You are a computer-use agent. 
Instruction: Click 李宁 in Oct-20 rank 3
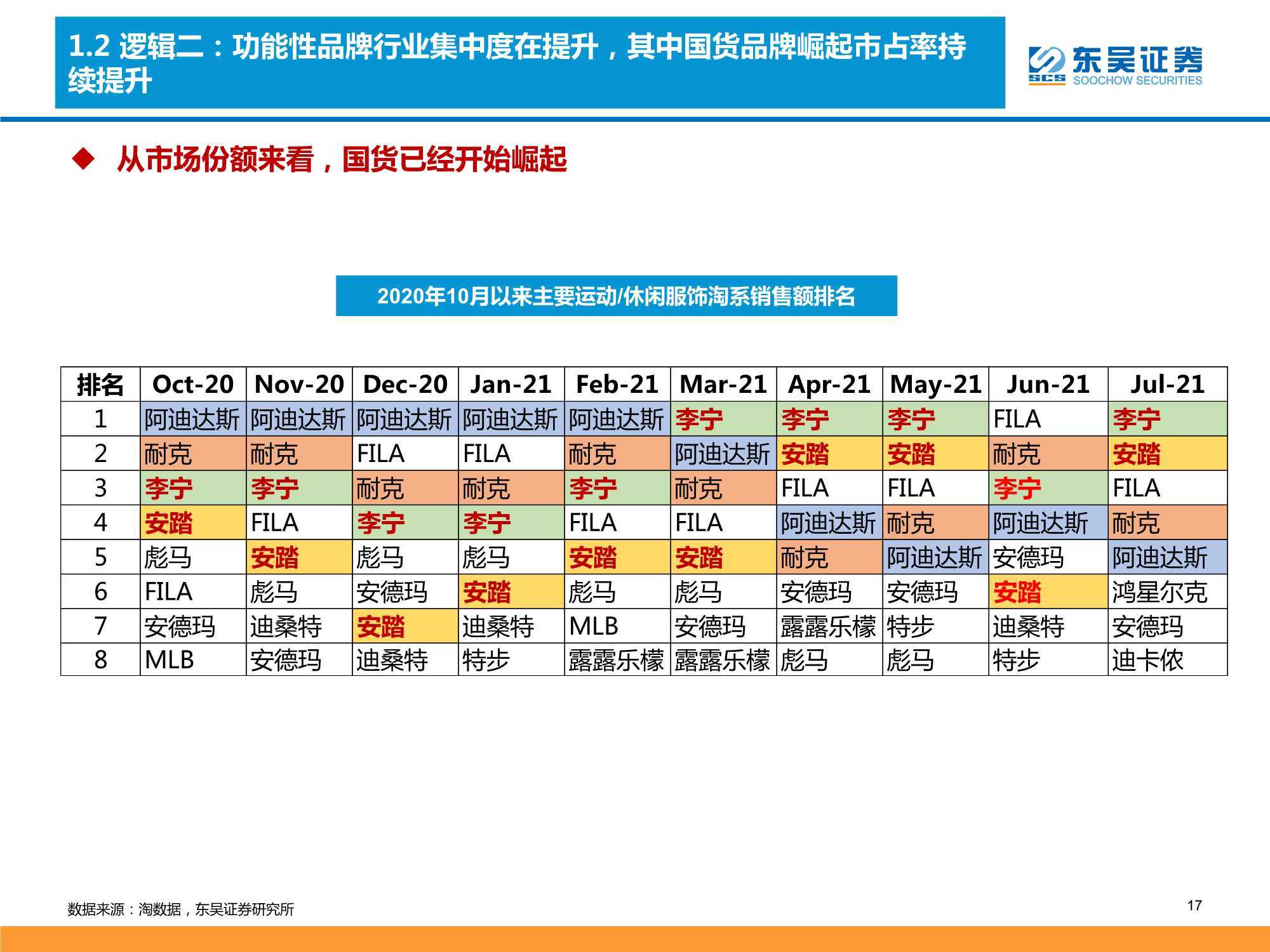click(x=193, y=487)
